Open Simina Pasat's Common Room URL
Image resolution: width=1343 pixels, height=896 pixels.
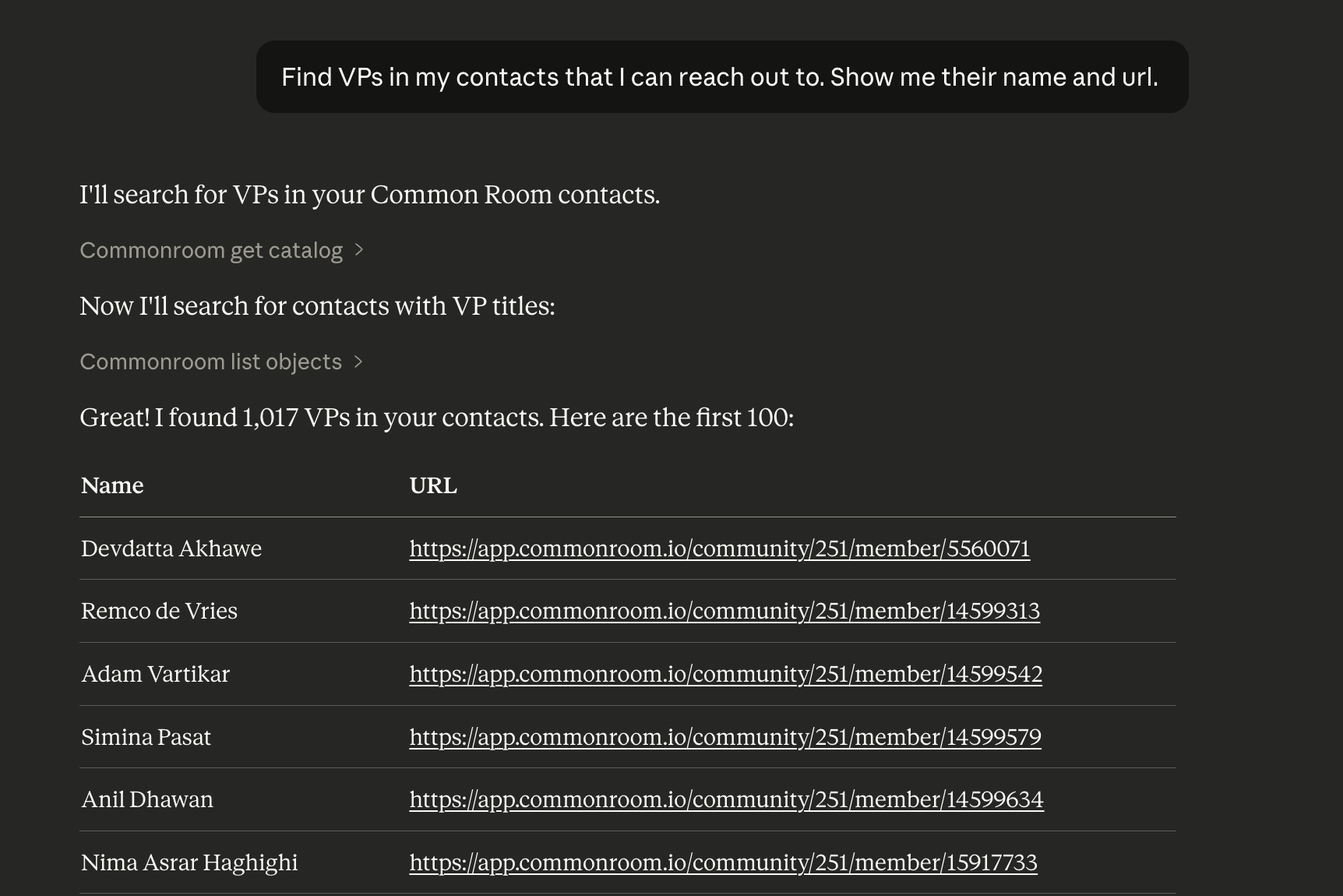pyautogui.click(x=724, y=737)
